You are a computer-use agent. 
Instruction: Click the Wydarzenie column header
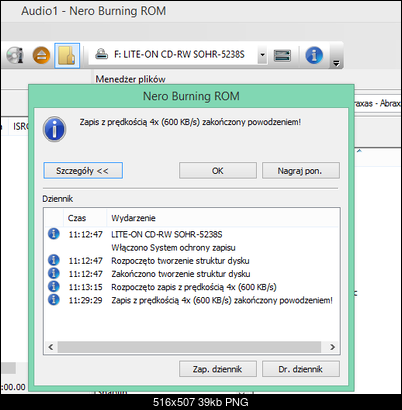[x=223, y=218]
